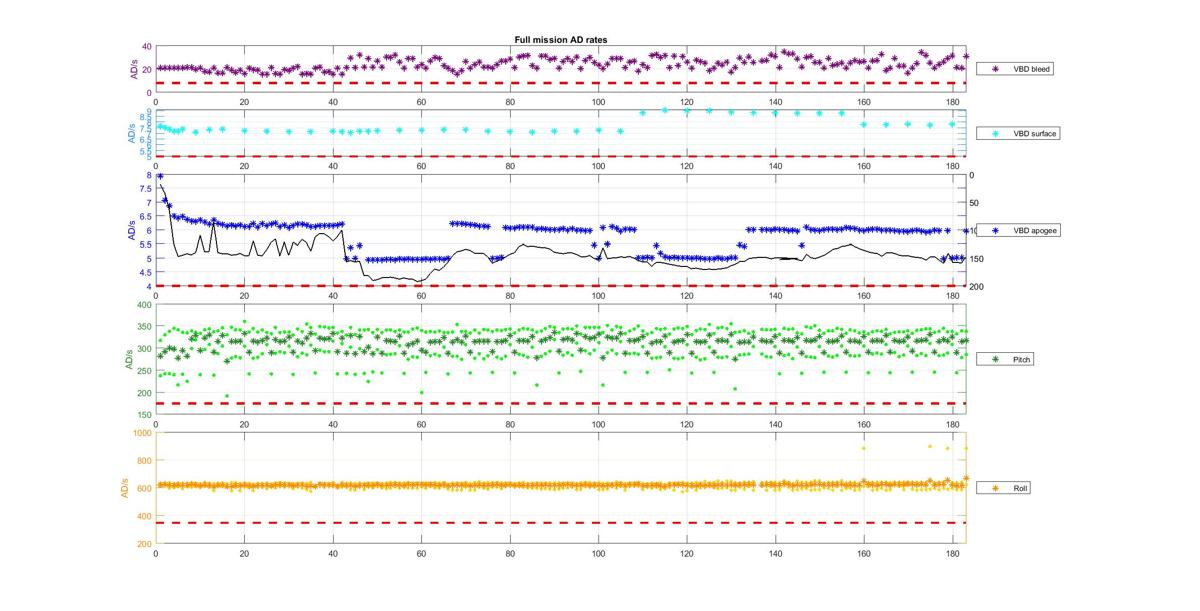The image size is (1200, 611).
Task: Click the right-axis 200 tick on apogee plot
Action: tap(977, 286)
